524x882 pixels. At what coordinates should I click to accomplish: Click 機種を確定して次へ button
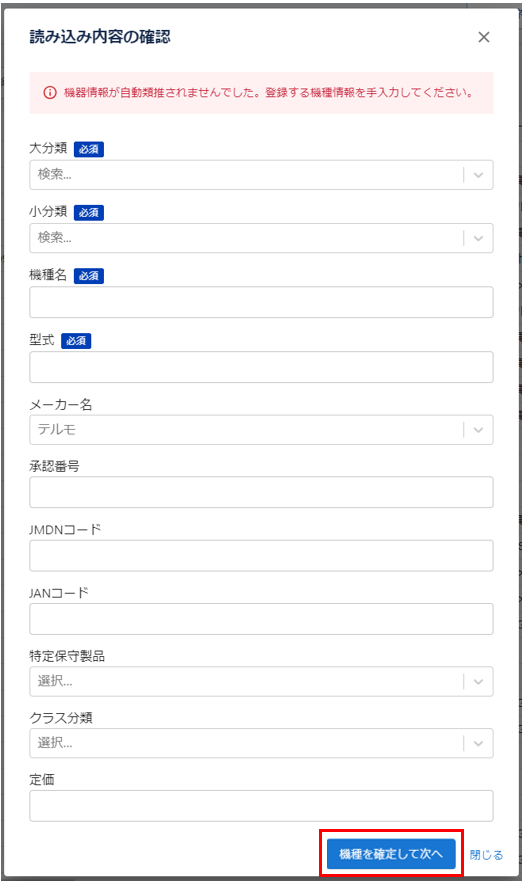(x=391, y=854)
